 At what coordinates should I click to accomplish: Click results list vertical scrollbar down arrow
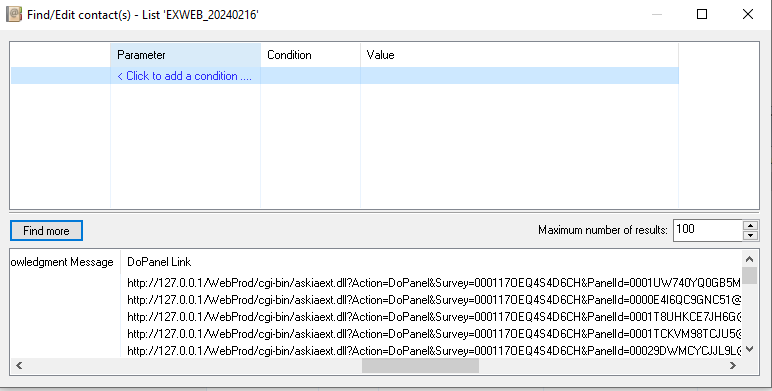coord(749,349)
